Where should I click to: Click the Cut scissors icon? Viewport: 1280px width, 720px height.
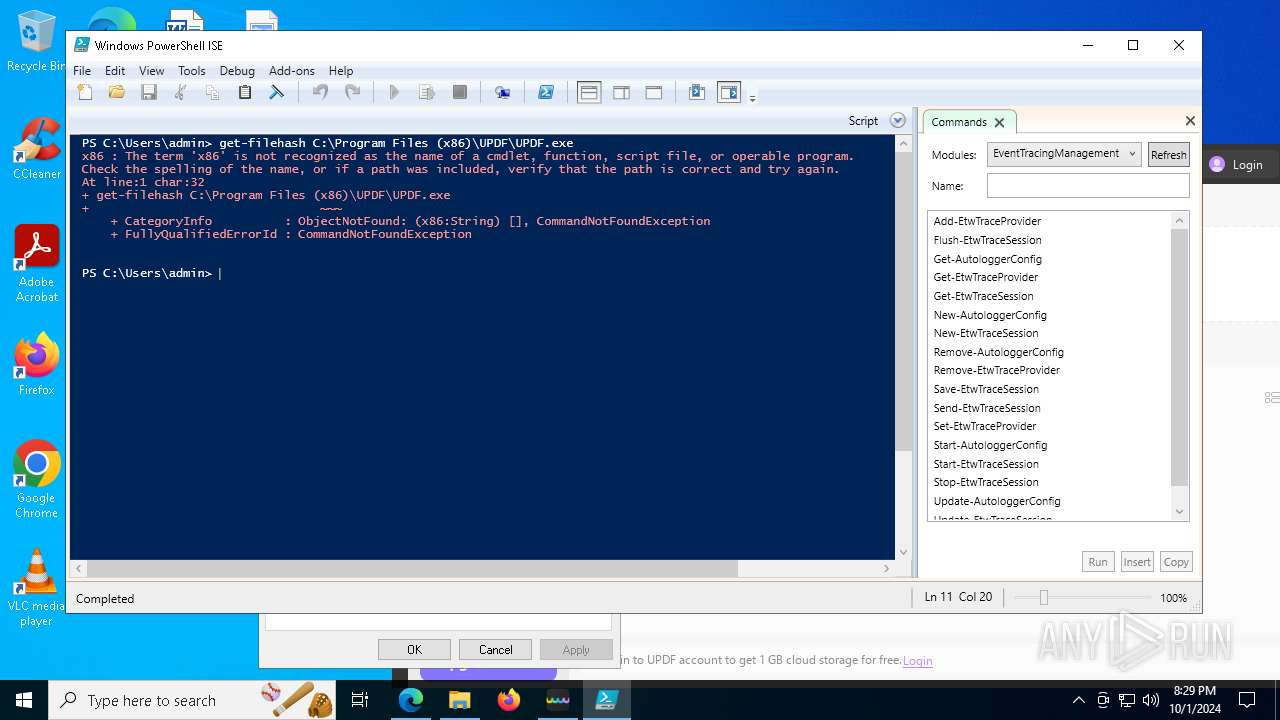[x=181, y=92]
